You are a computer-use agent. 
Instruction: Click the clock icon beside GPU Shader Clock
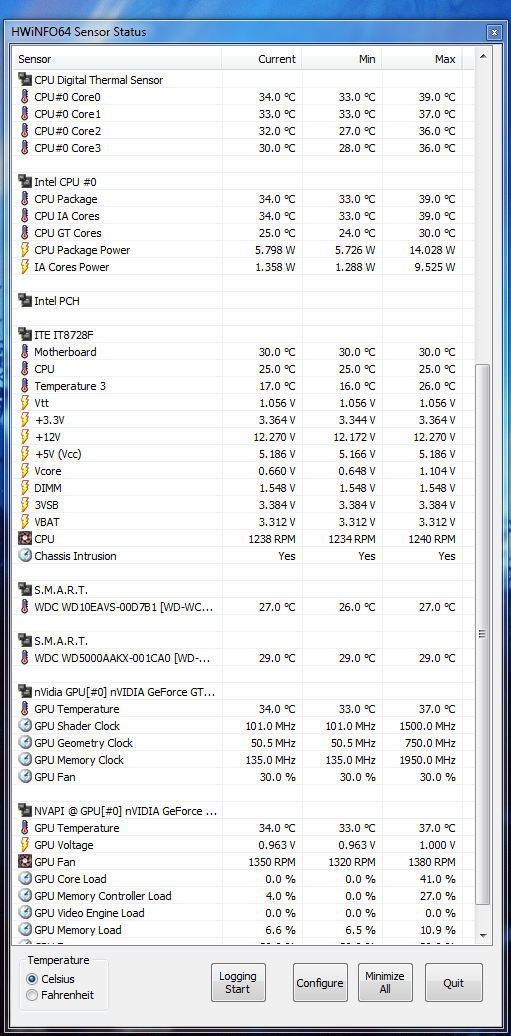coord(25,726)
